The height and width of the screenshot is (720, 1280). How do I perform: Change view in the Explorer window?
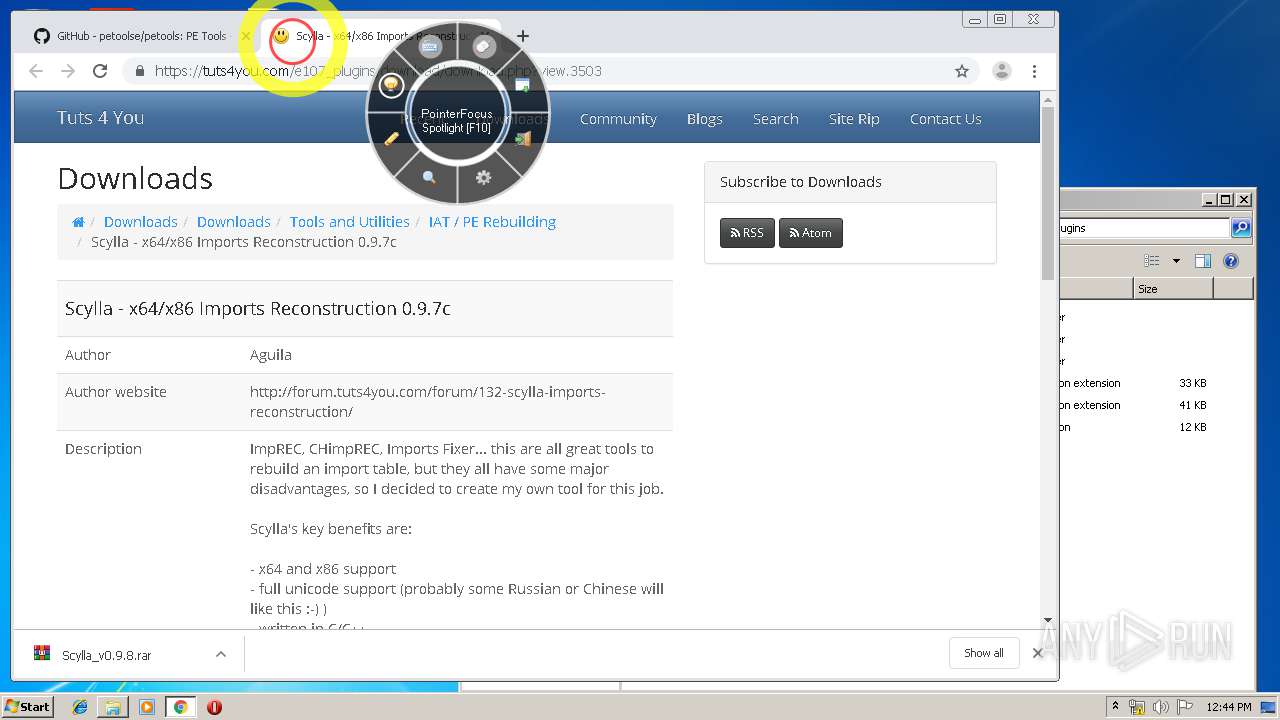pyautogui.click(x=1152, y=261)
